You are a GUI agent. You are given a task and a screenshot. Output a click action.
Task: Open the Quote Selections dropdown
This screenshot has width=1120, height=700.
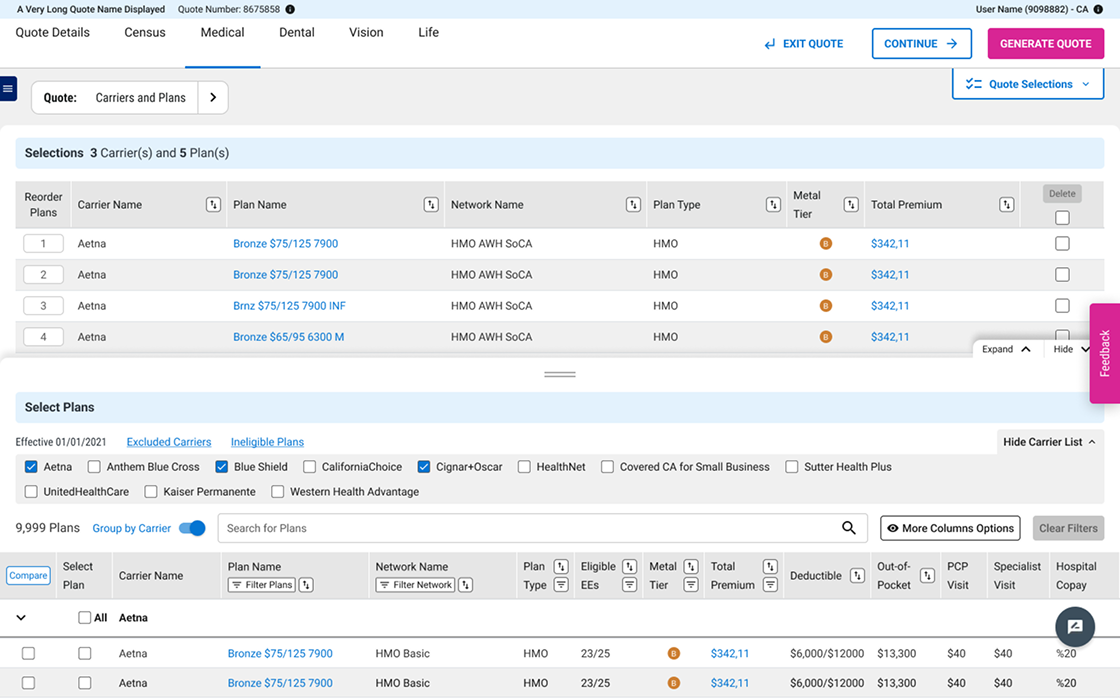(x=1028, y=84)
